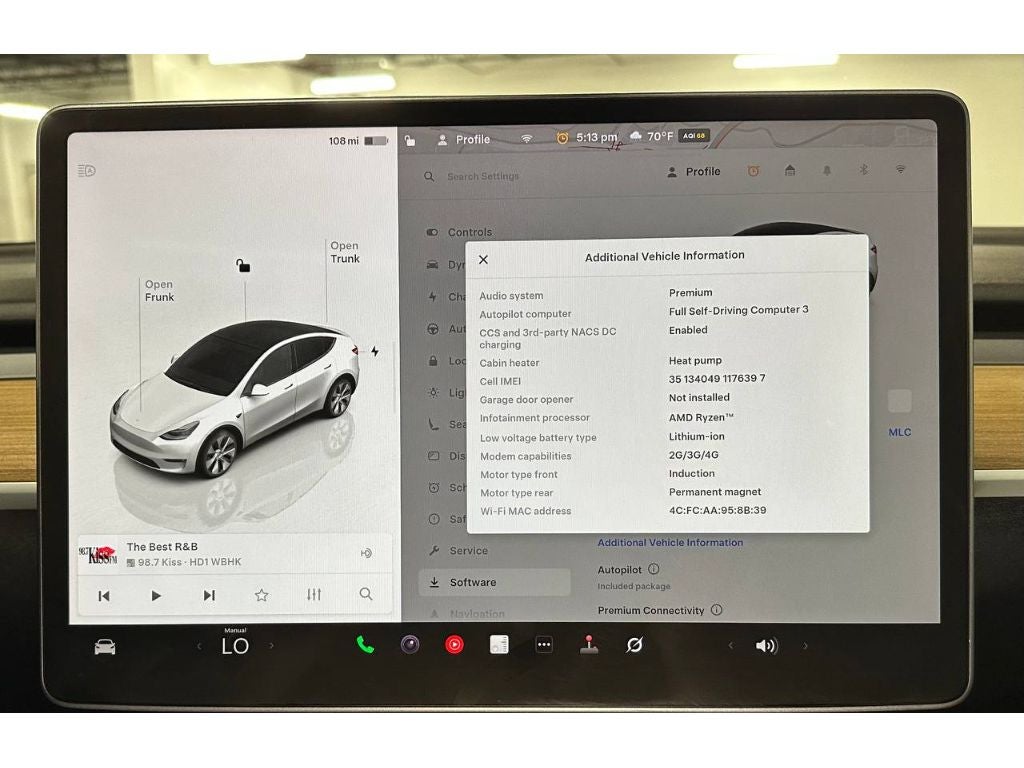The image size is (1024, 768).
Task: Increase temperature with right chevron by LO
Action: coord(272,646)
